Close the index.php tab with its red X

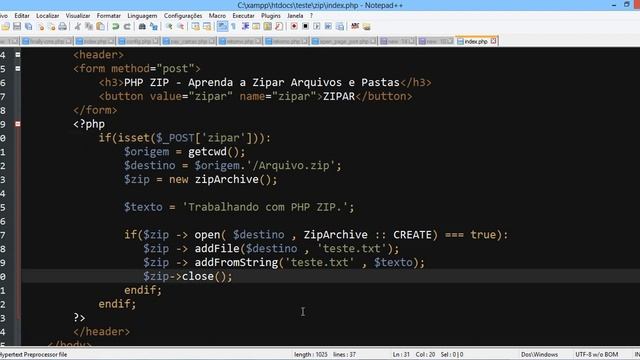point(493,41)
